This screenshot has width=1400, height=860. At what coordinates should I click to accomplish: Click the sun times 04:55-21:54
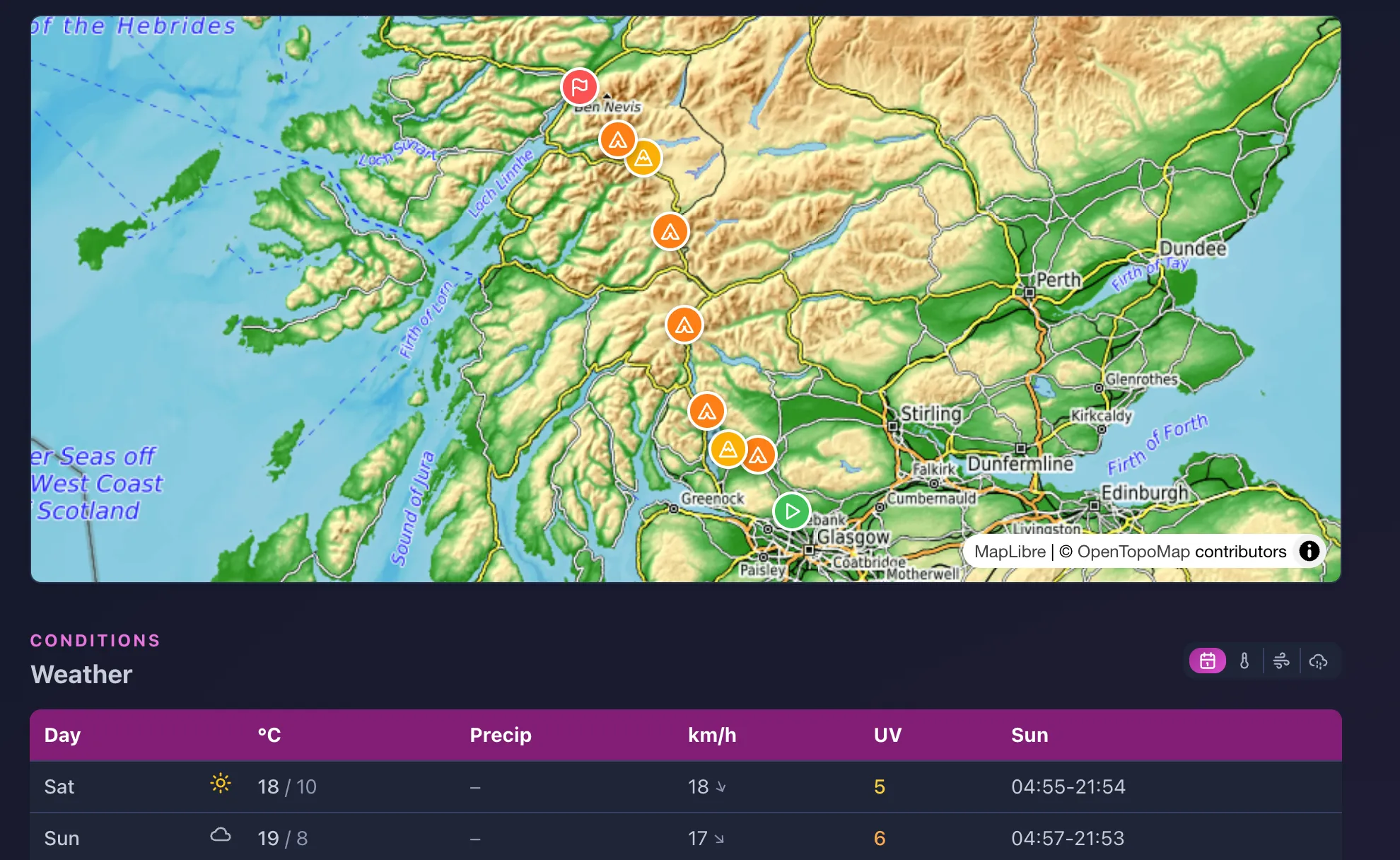(1068, 786)
